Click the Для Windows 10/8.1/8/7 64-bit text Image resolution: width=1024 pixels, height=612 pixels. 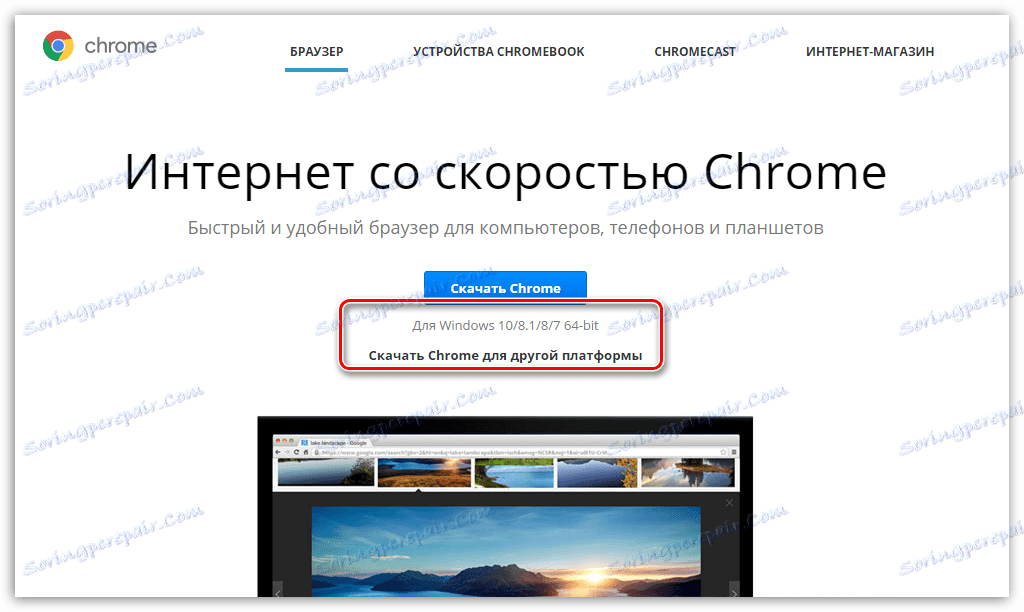505,325
